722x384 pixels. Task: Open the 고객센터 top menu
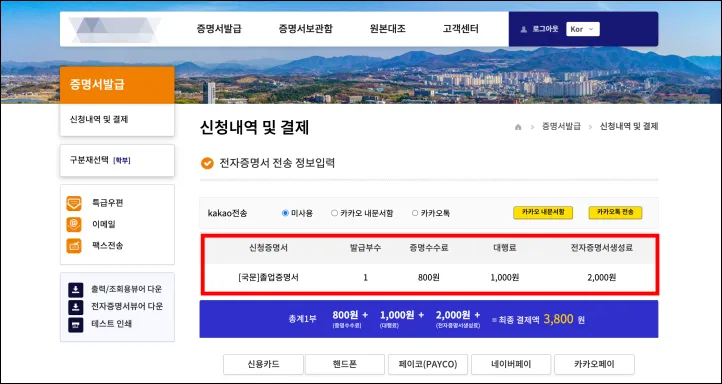[460, 29]
